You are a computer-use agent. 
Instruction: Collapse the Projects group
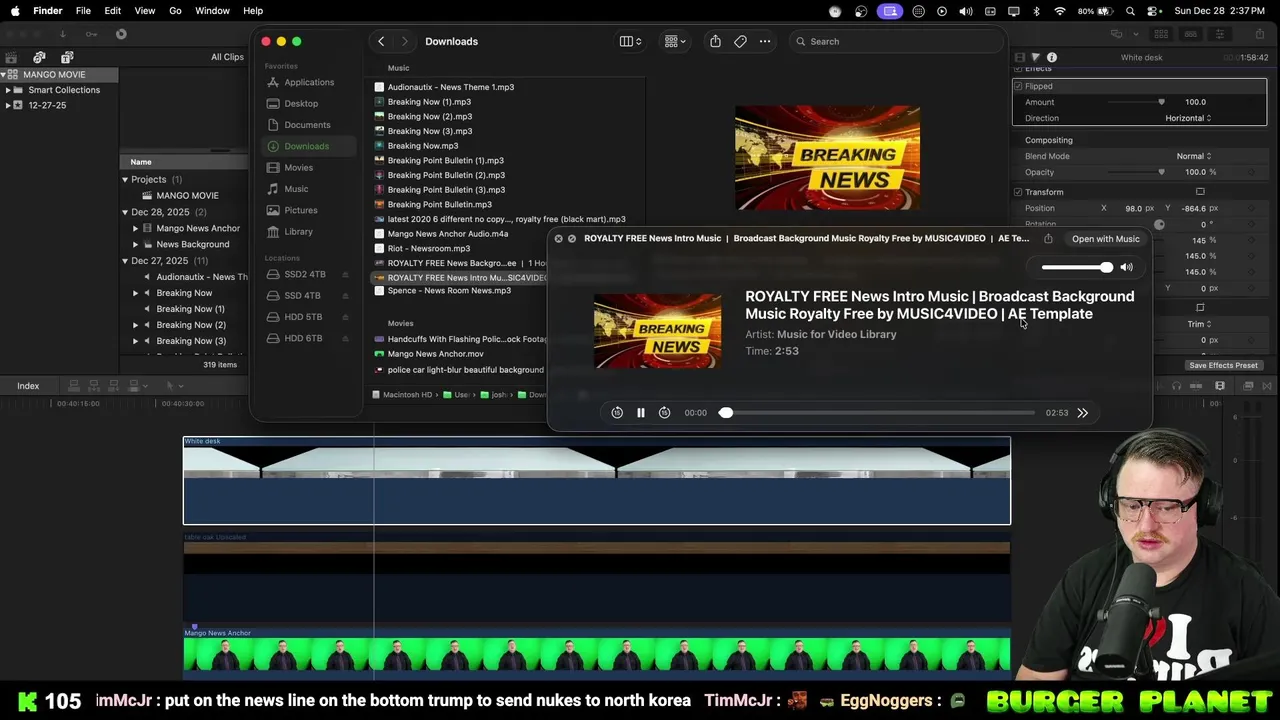pyautogui.click(x=125, y=180)
